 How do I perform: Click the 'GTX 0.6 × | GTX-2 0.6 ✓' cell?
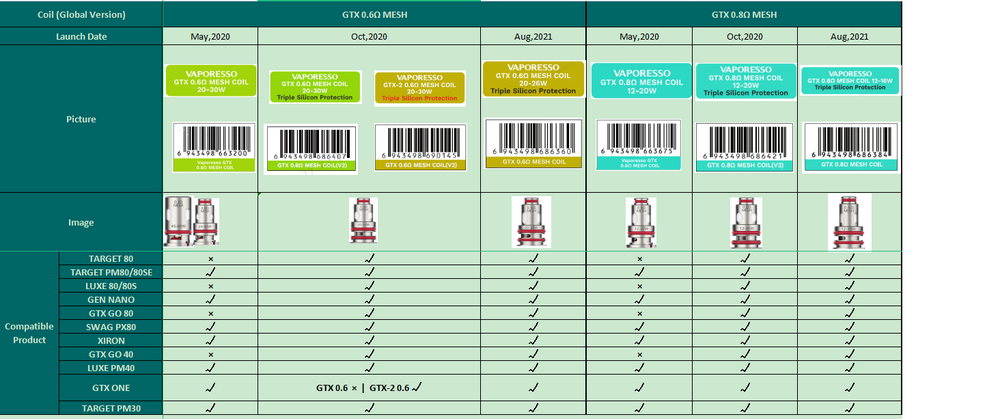pyautogui.click(x=369, y=387)
